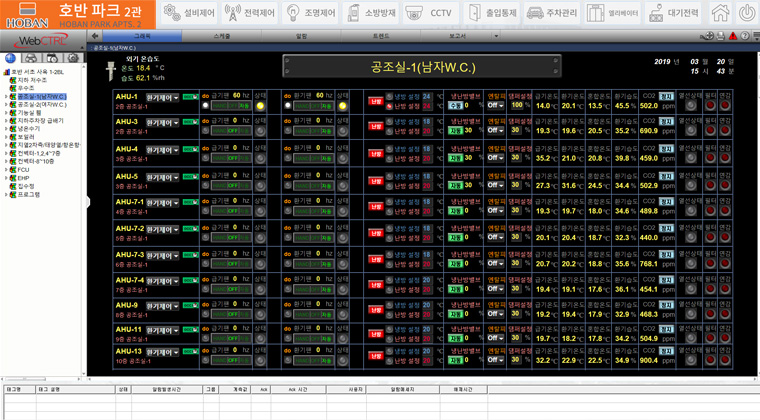
Task: Switch to the 그래픽 tab
Action: click(142, 36)
